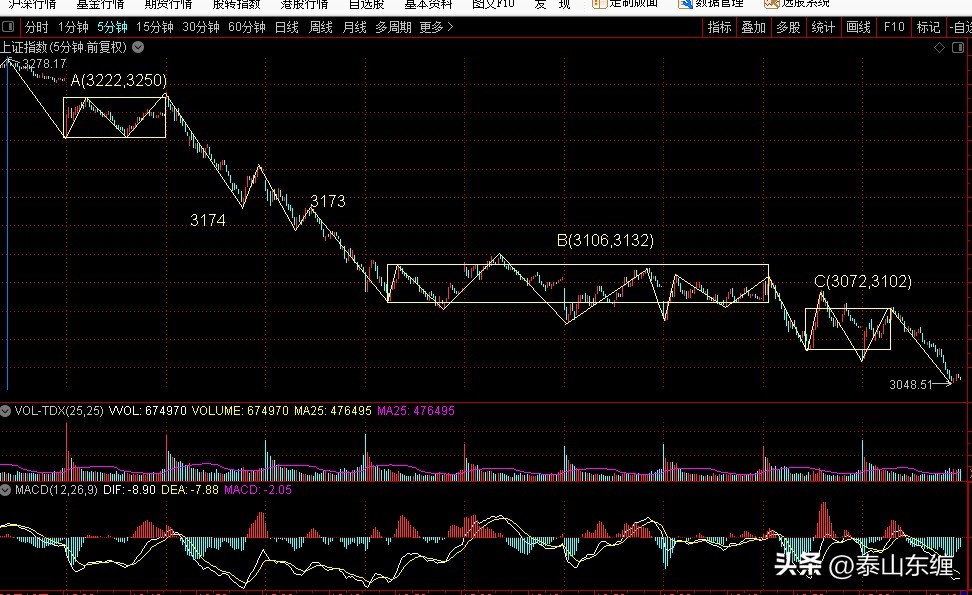The image size is (972, 595).
Task: Open the 自选股 menu
Action: click(366, 4)
